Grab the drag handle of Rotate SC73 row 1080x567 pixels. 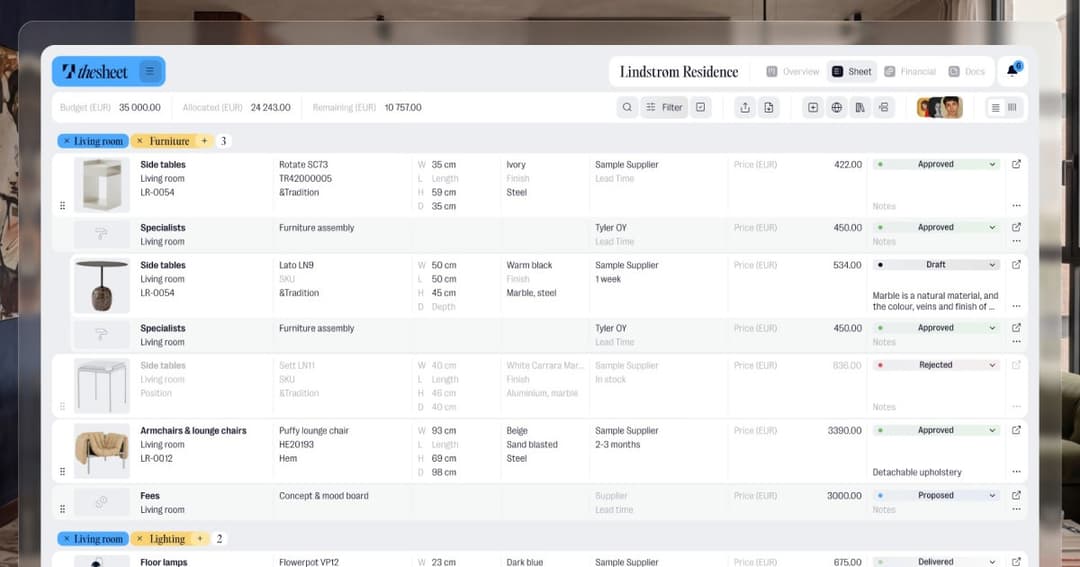pyautogui.click(x=63, y=205)
